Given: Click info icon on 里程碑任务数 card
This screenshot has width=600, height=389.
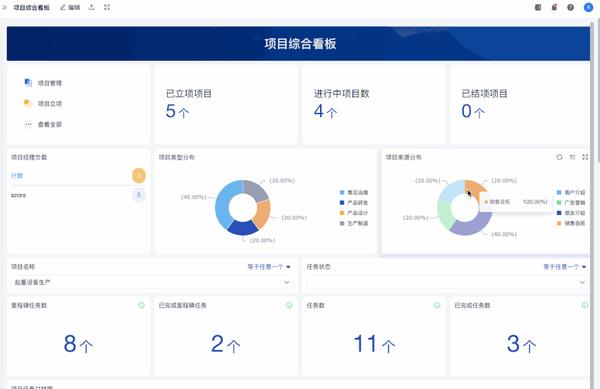Looking at the screenshot, I should pos(141,305).
